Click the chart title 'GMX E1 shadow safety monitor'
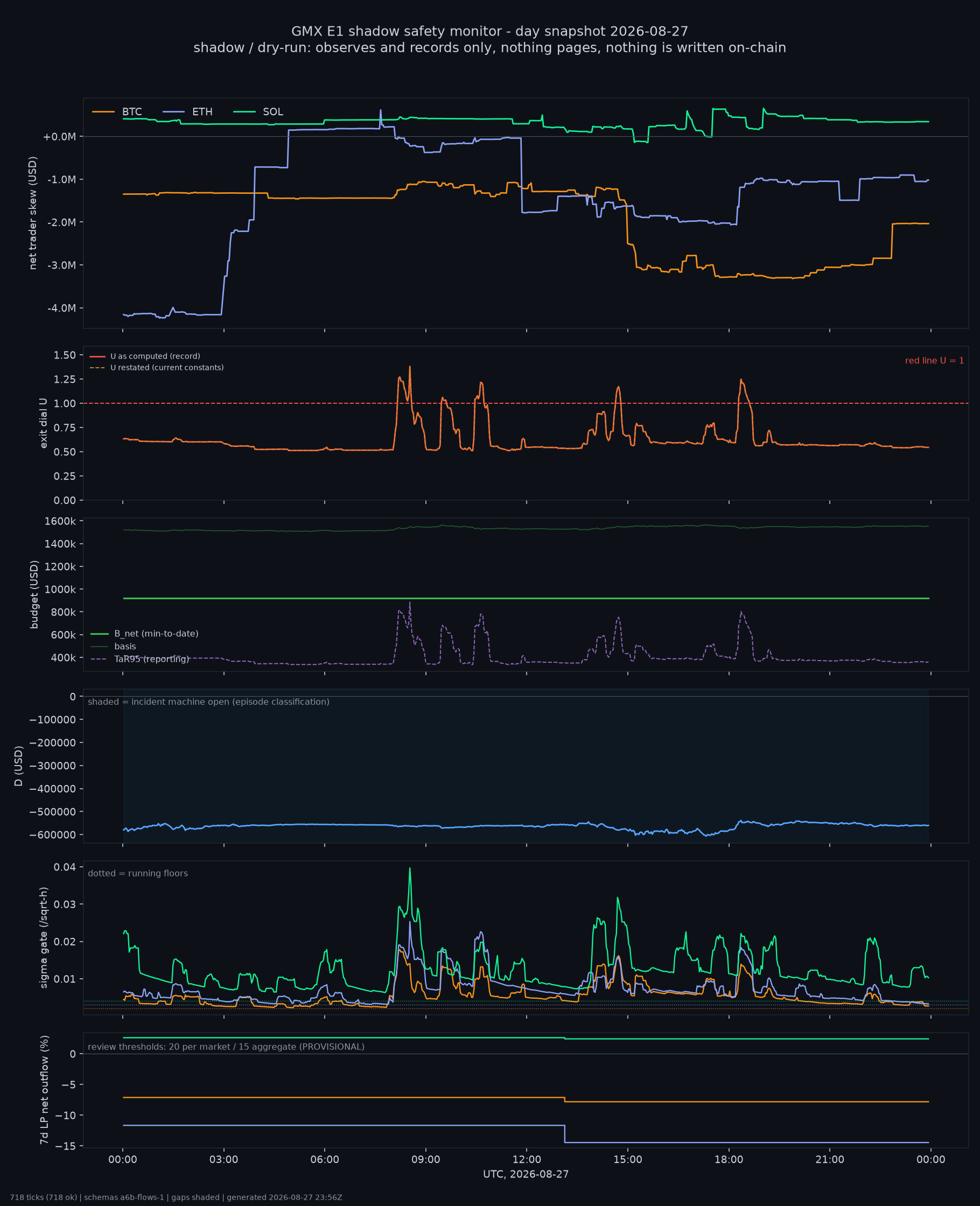980x1206 pixels. click(x=490, y=31)
